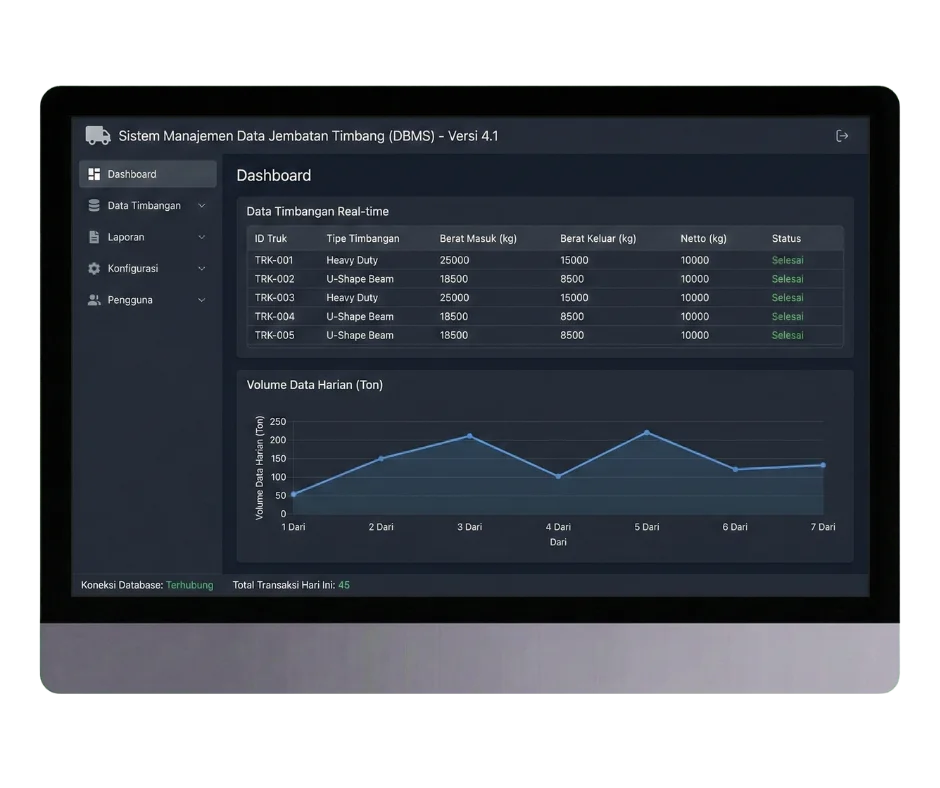This screenshot has height=788, width=940.
Task: Expand the Laporan submenu chevron
Action: tap(202, 237)
